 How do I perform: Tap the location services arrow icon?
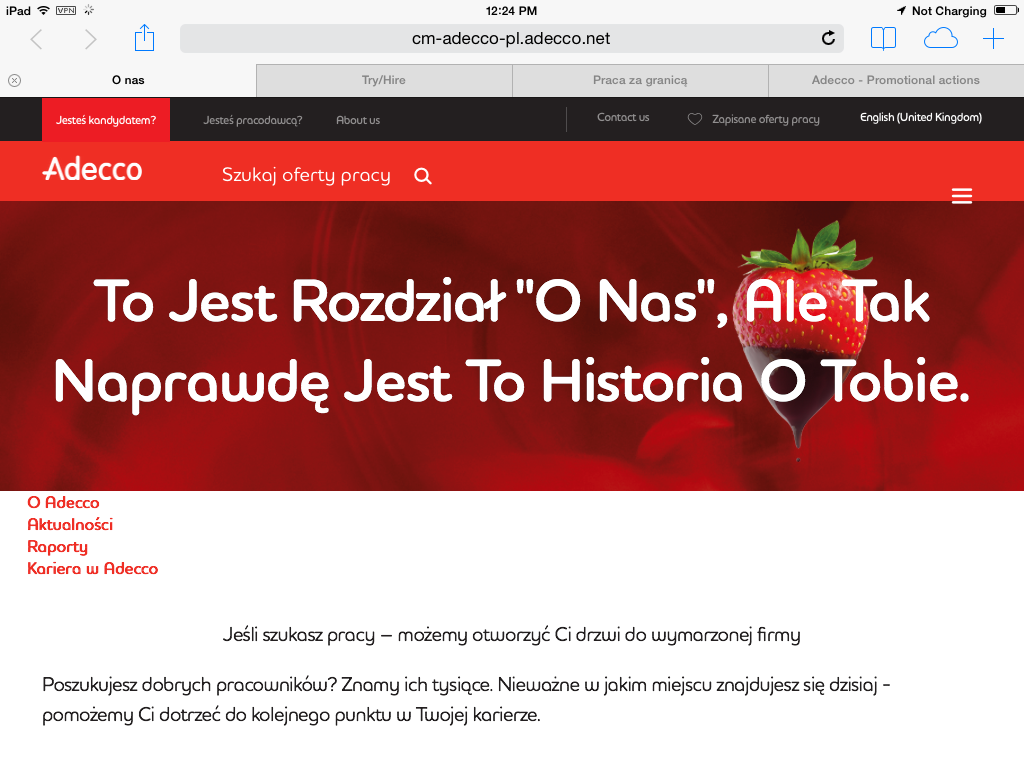(x=901, y=10)
